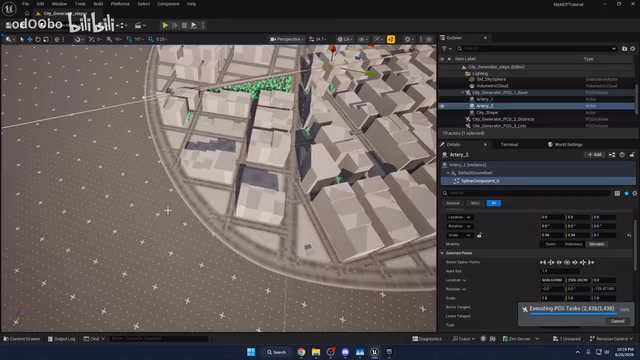Select first spline point icon button
640x360 pixels.
(x=543, y=262)
